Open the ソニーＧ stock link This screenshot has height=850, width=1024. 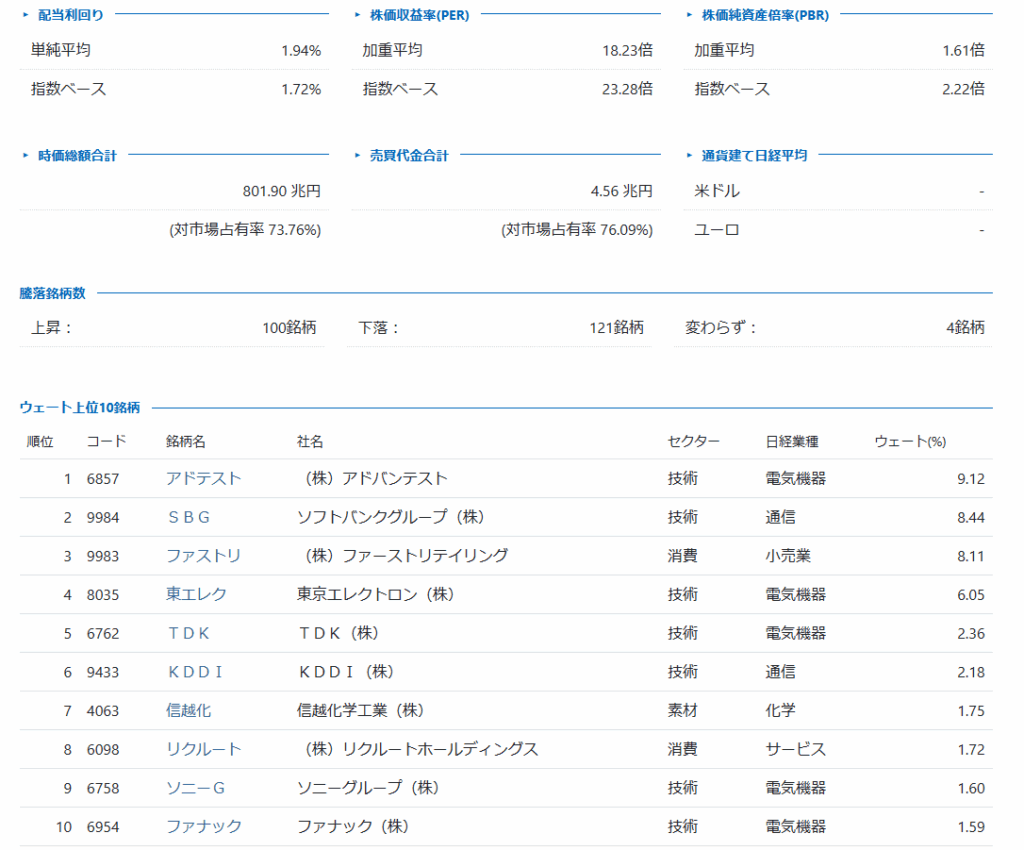196,788
